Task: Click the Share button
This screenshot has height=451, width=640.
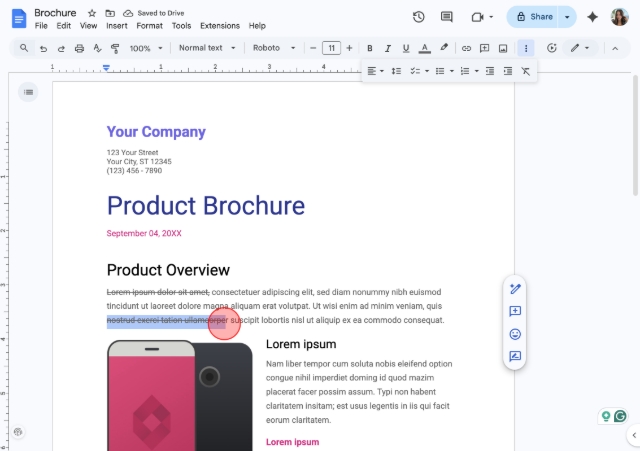Action: pos(533,17)
